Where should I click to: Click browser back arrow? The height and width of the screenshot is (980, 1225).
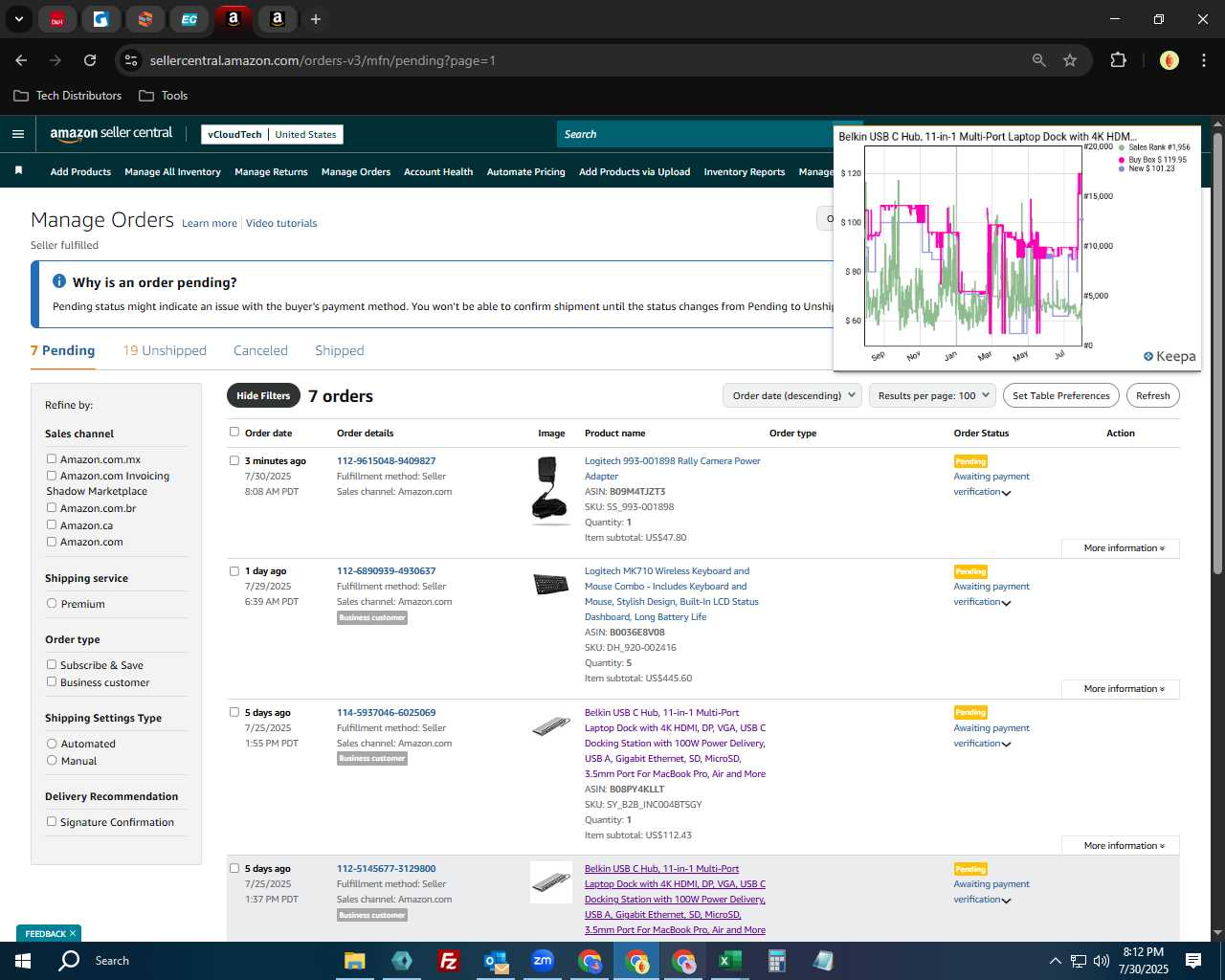click(21, 60)
